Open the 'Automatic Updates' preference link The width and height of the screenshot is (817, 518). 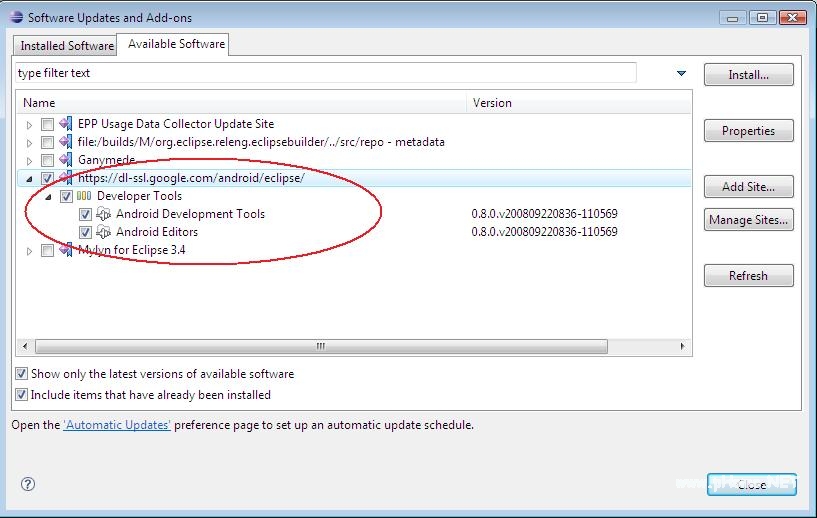(x=117, y=425)
